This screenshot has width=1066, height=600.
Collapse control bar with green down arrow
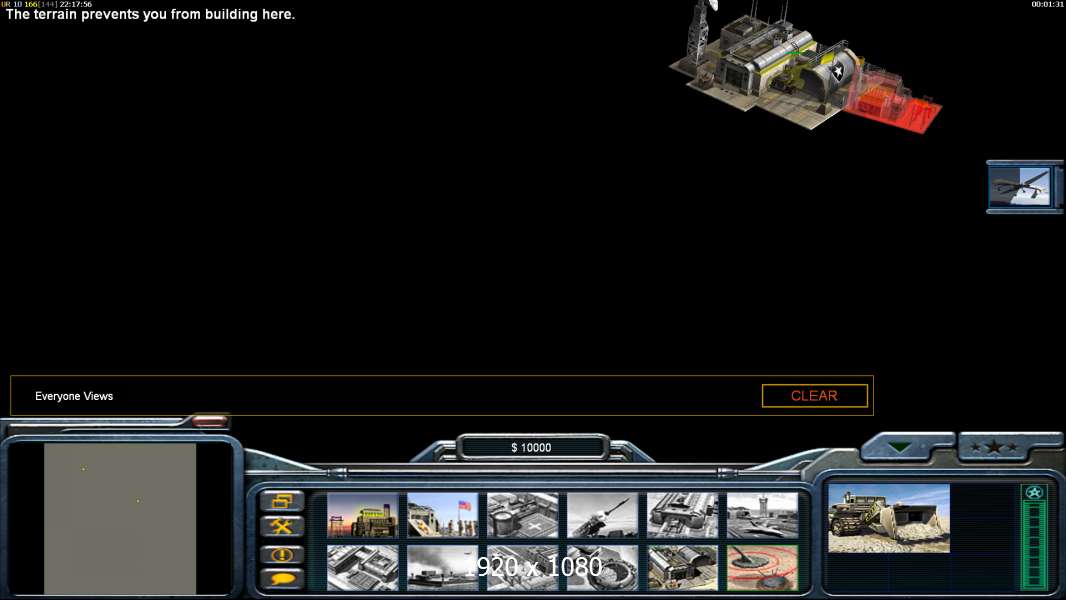click(x=899, y=447)
